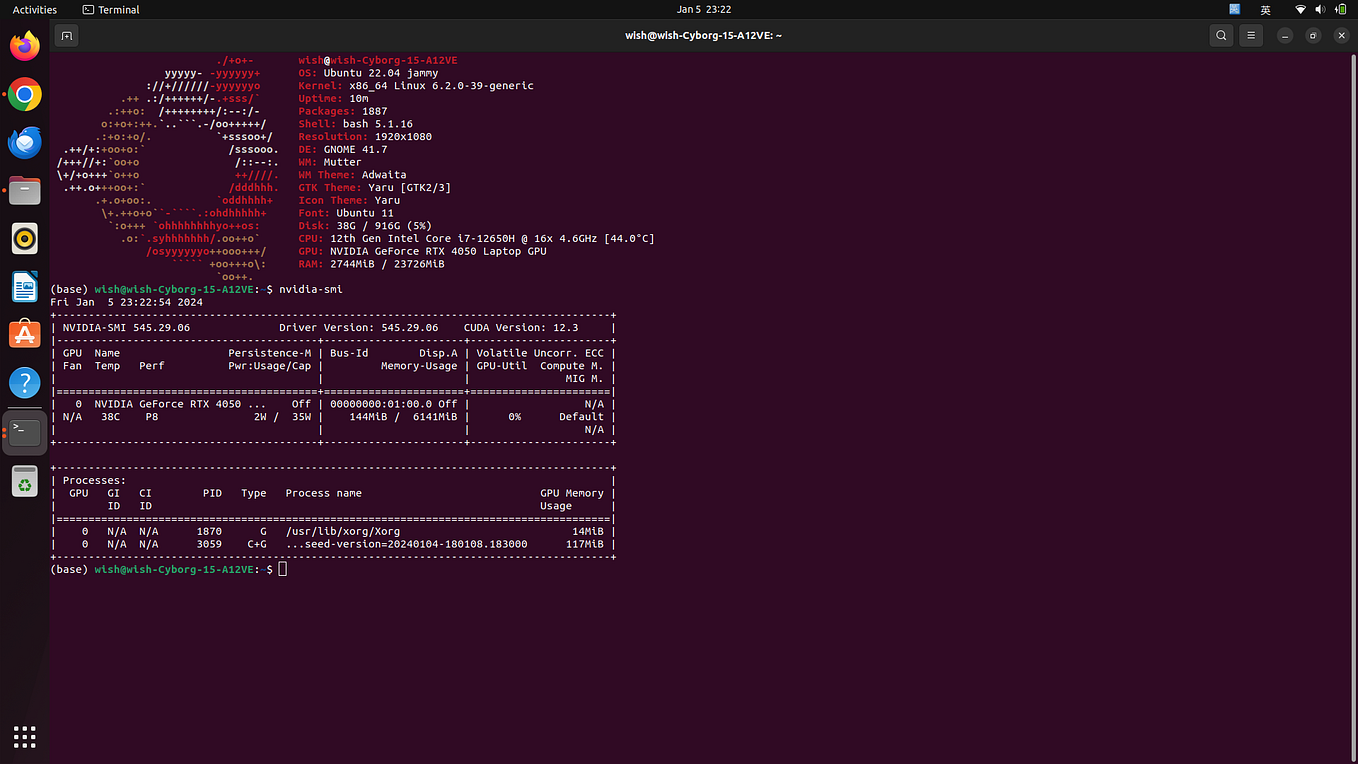Image resolution: width=1358 pixels, height=764 pixels.
Task: Open the calendar by clicking the clock
Action: [x=703, y=9]
